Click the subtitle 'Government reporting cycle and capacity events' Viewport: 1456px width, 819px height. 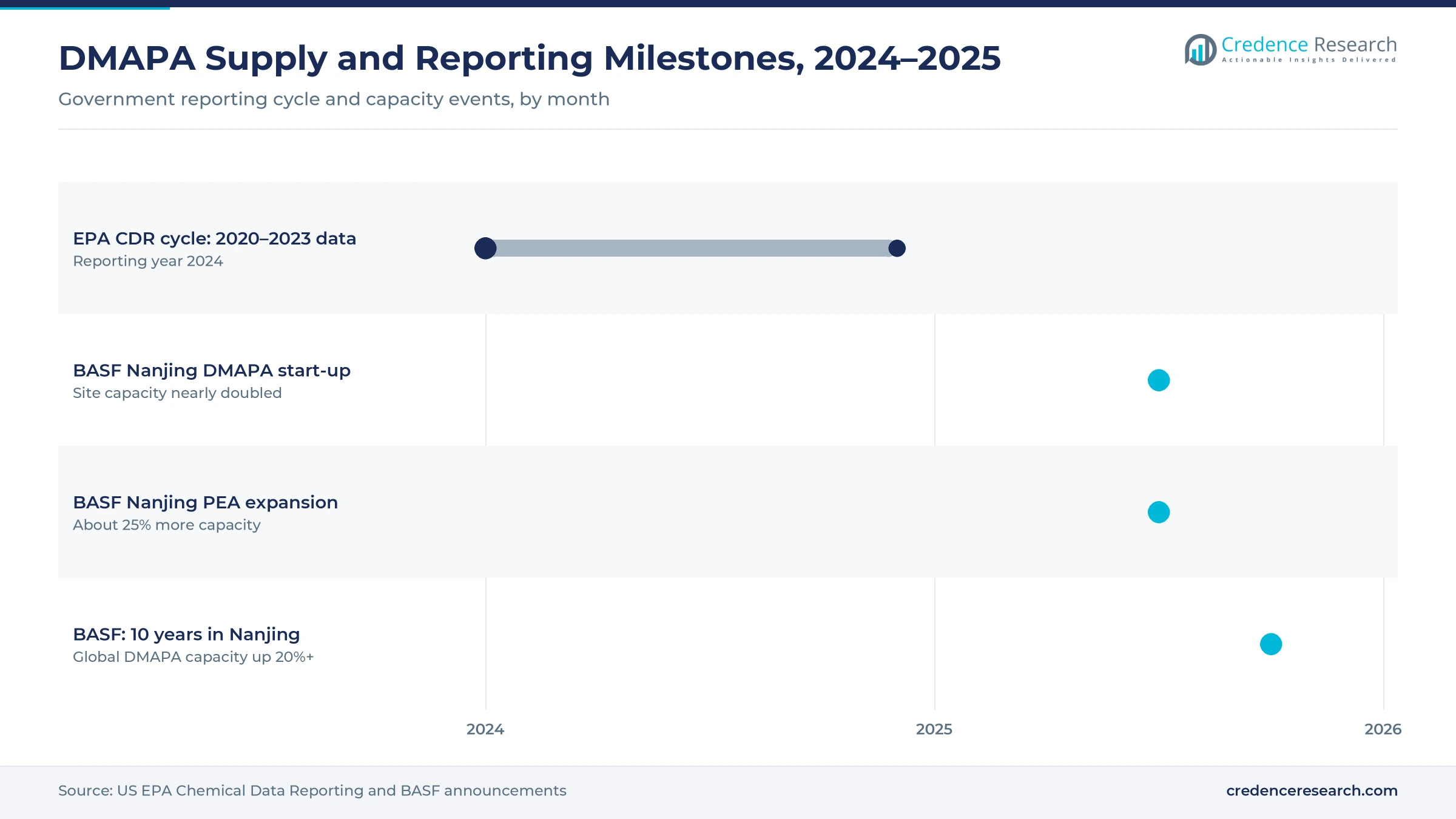click(334, 99)
